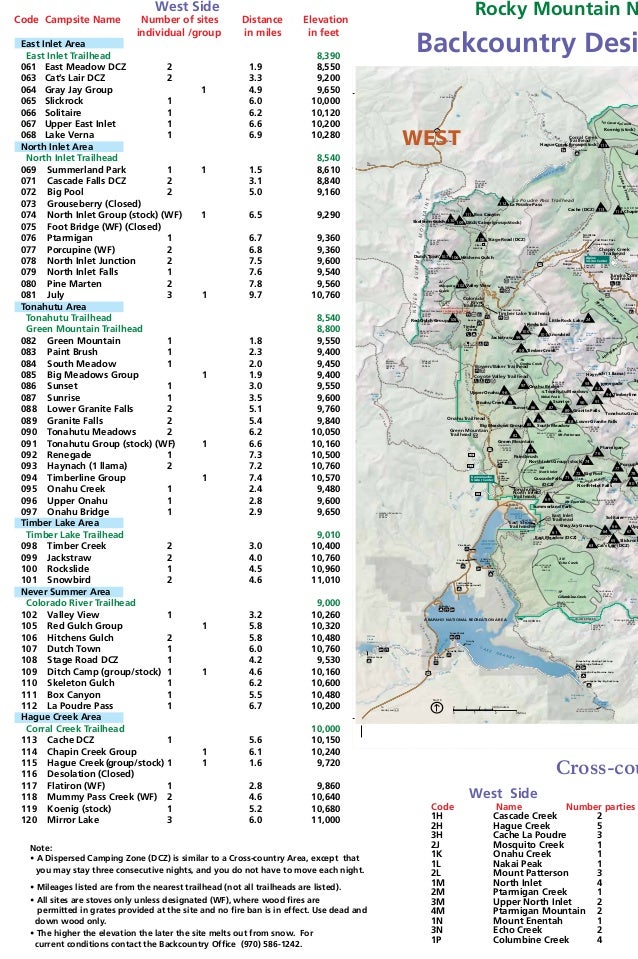Select the 'Timber Lake Area' section heading
Viewport: 638px width, 959px height.
(69, 523)
